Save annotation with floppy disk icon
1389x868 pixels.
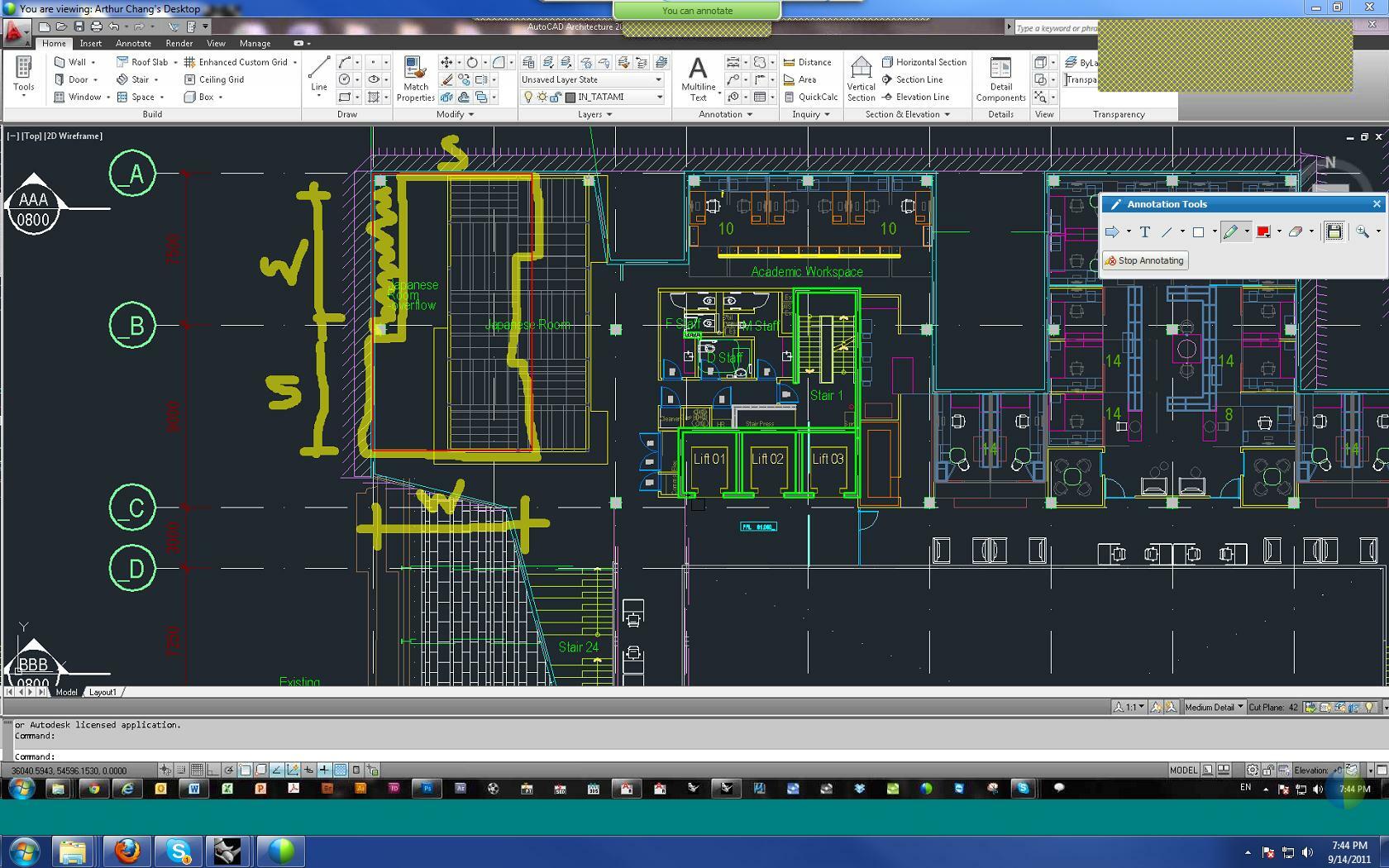click(x=1334, y=232)
